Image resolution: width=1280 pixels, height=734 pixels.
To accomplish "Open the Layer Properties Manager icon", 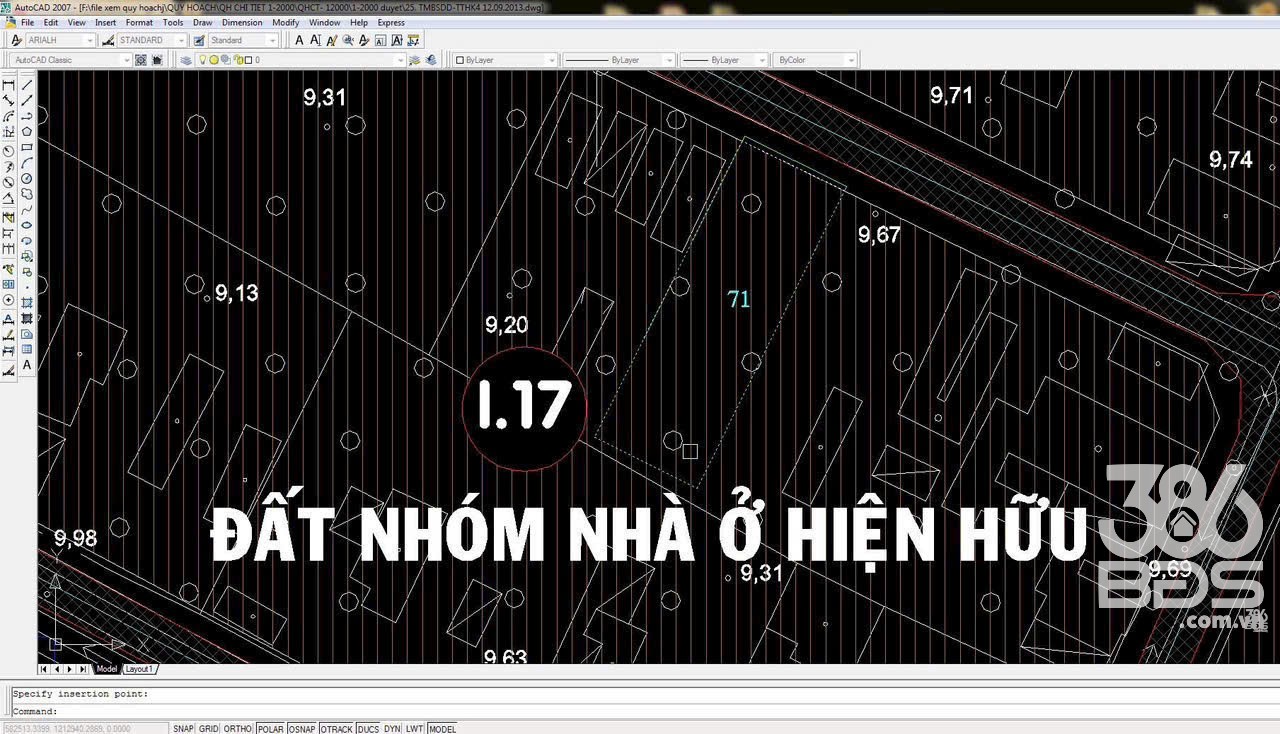I will (x=186, y=60).
